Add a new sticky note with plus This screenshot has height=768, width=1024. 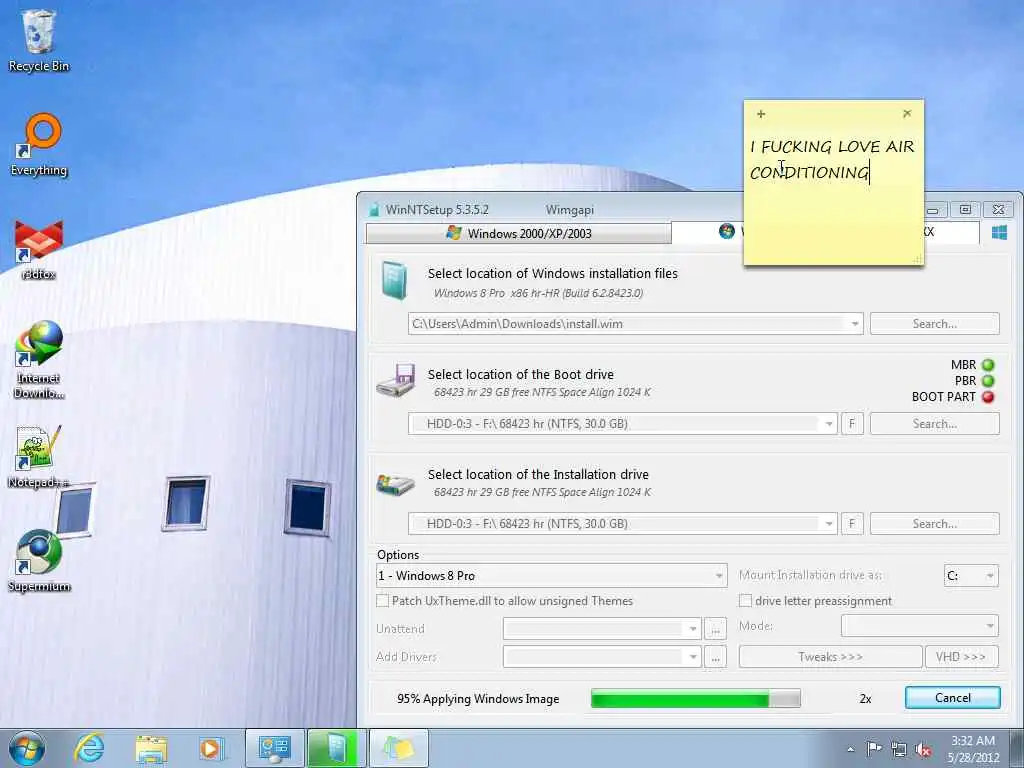point(761,114)
